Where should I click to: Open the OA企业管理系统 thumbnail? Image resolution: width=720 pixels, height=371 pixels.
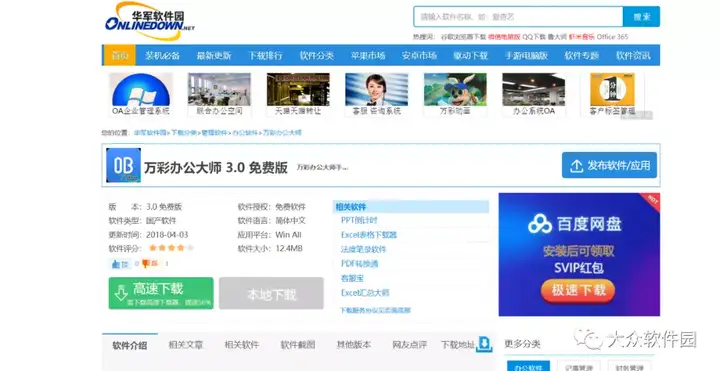(x=141, y=95)
